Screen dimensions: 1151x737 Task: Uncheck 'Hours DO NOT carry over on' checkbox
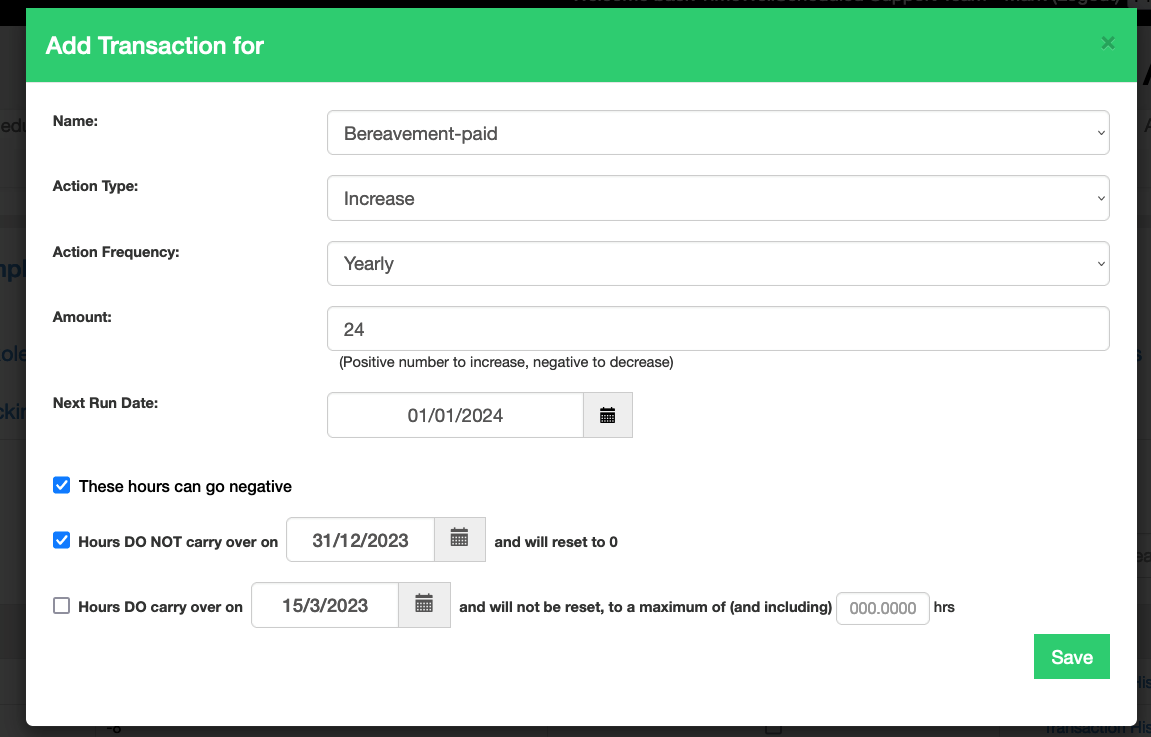tap(62, 541)
